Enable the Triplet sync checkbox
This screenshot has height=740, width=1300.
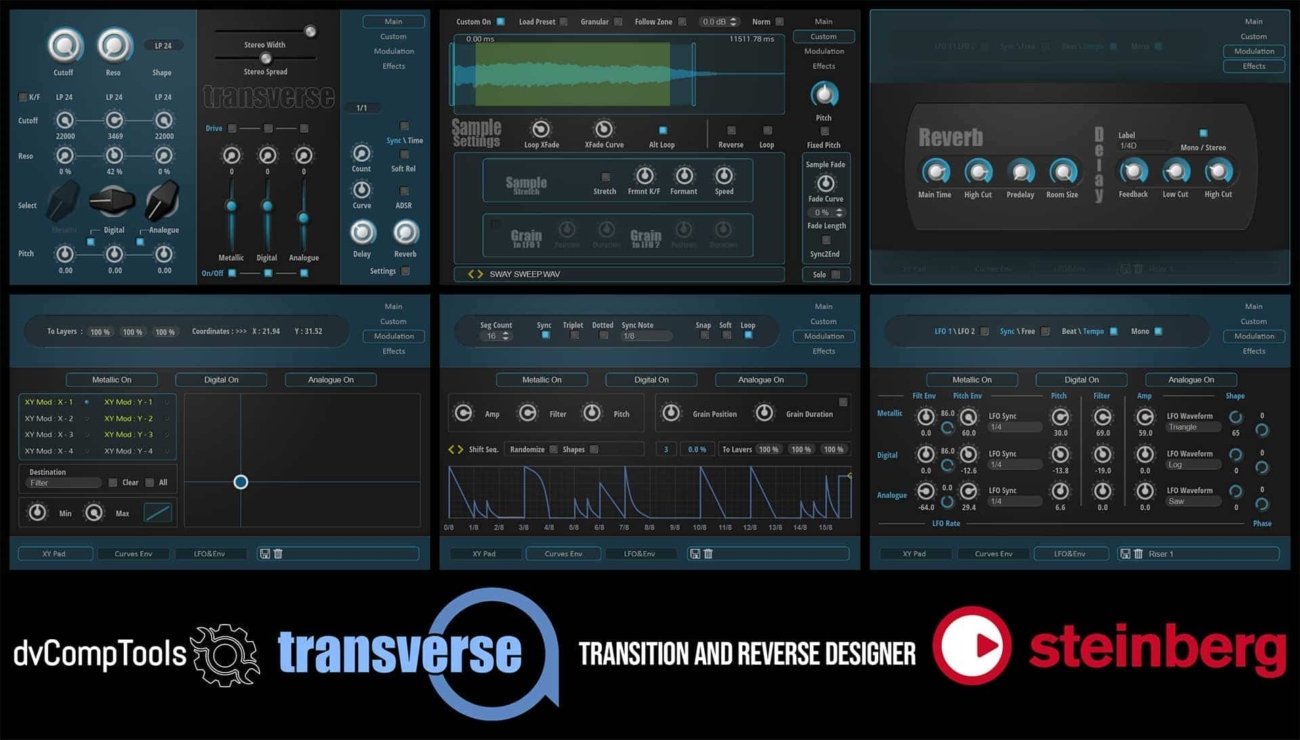tap(575, 336)
